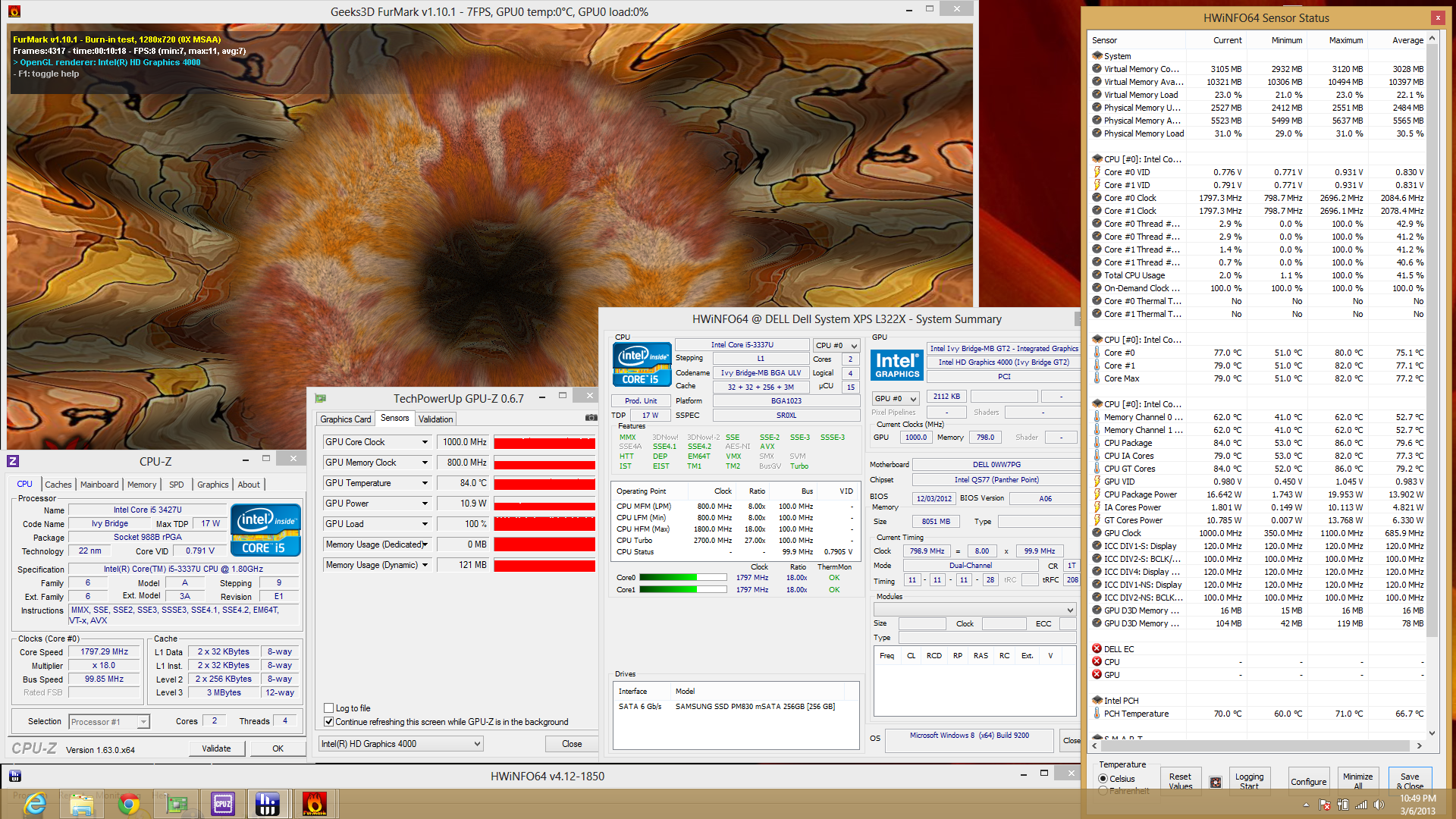This screenshot has height=819, width=1456.
Task: Switch to Graphics Card tab in GPU-Z
Action: [x=345, y=419]
